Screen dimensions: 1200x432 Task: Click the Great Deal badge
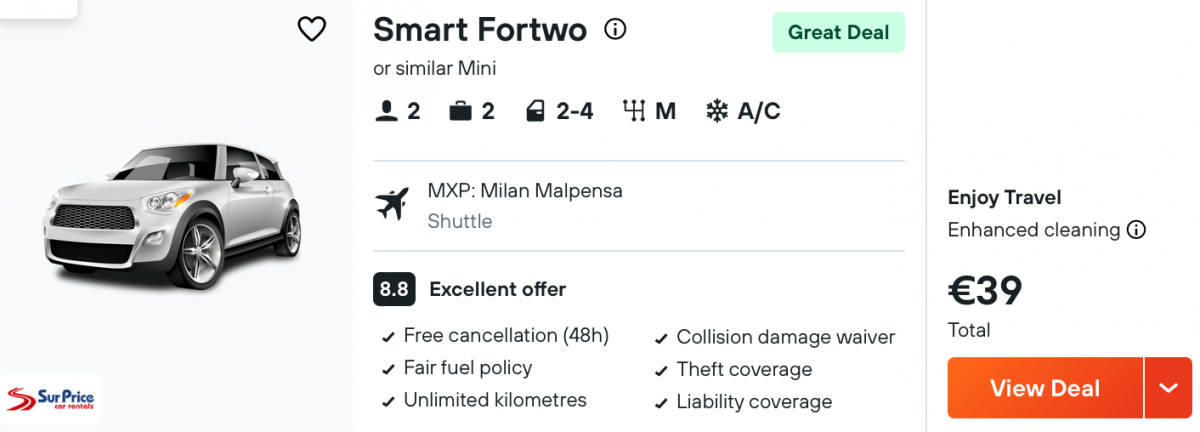pos(838,32)
